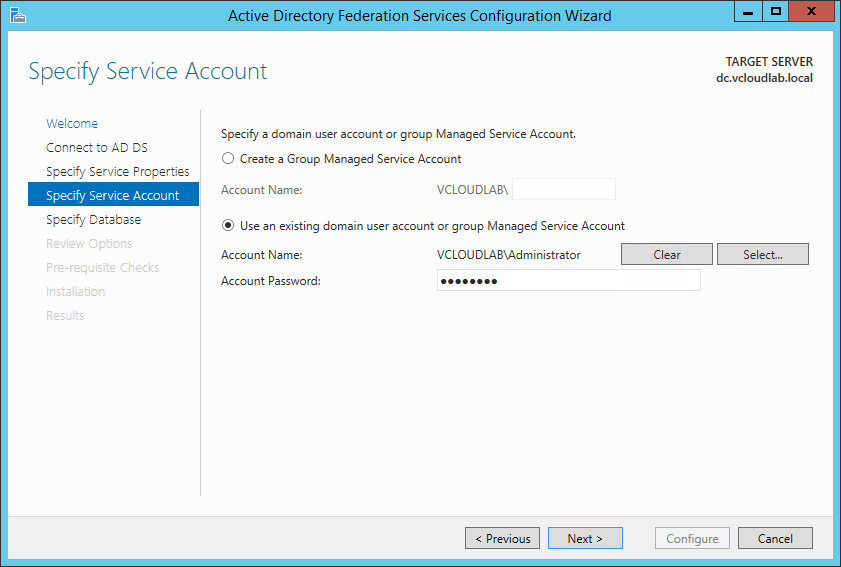Click the Review Options step
Image resolution: width=841 pixels, height=567 pixels.
(89, 244)
